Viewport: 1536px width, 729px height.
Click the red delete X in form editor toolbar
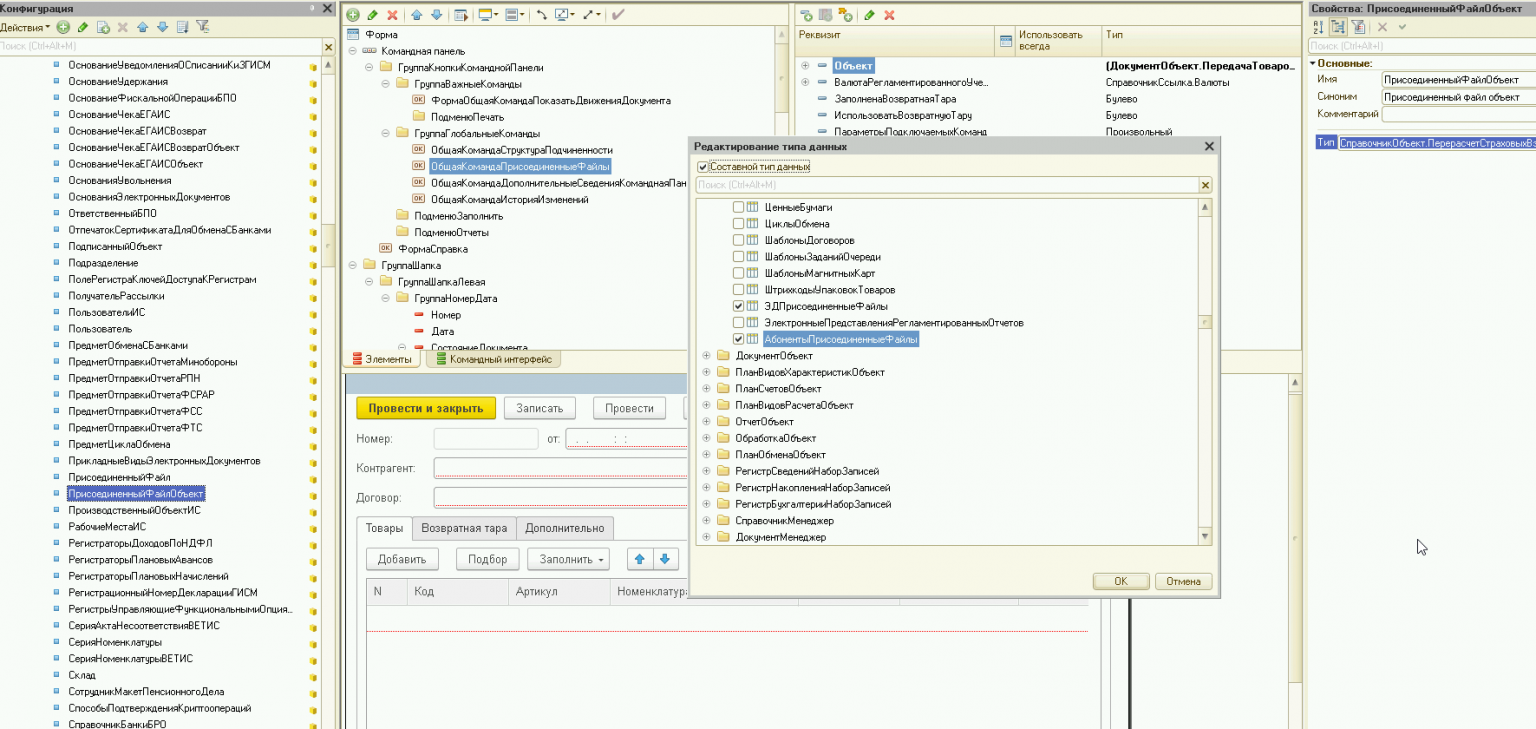392,15
